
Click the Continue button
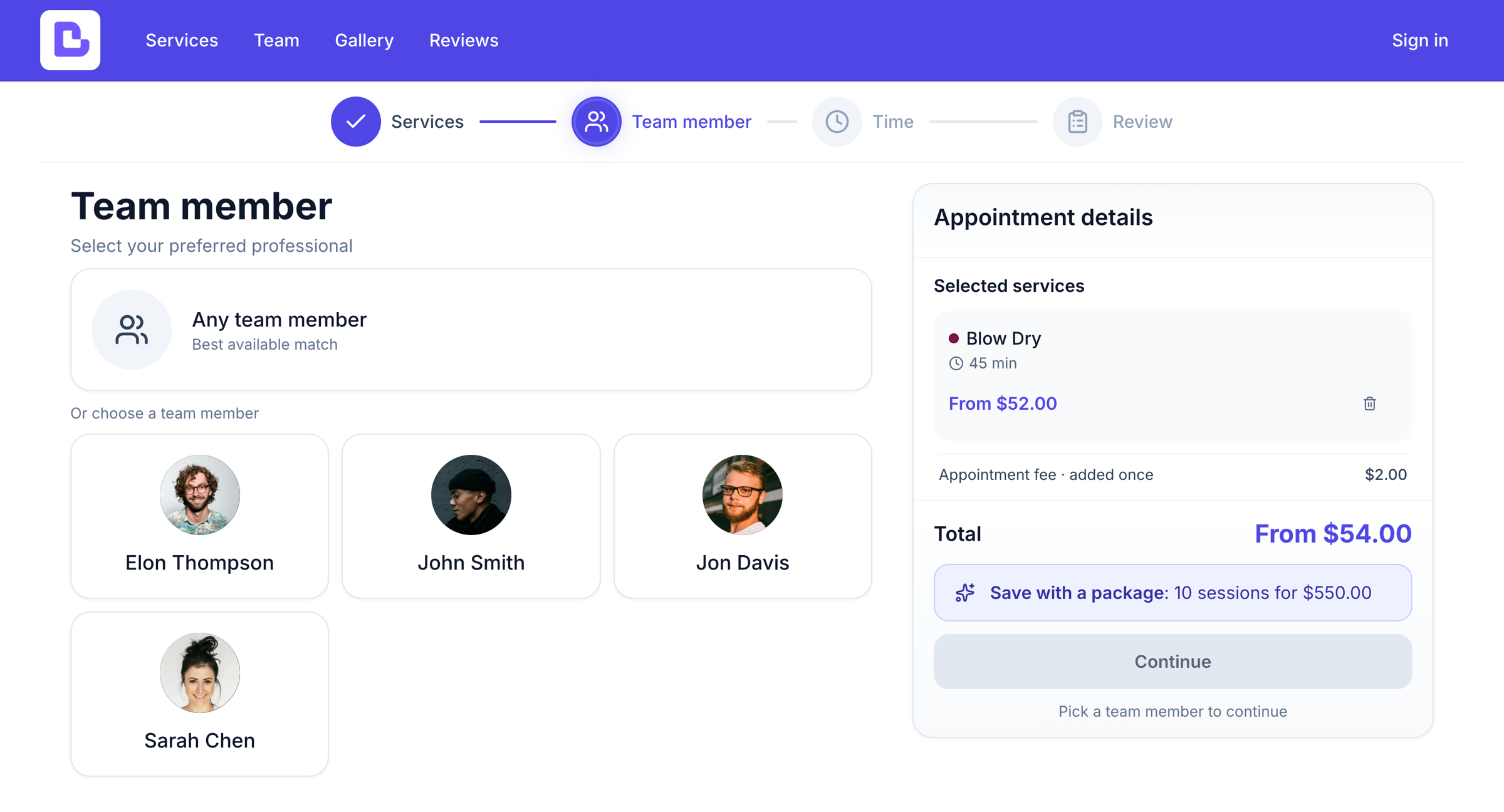click(1172, 662)
